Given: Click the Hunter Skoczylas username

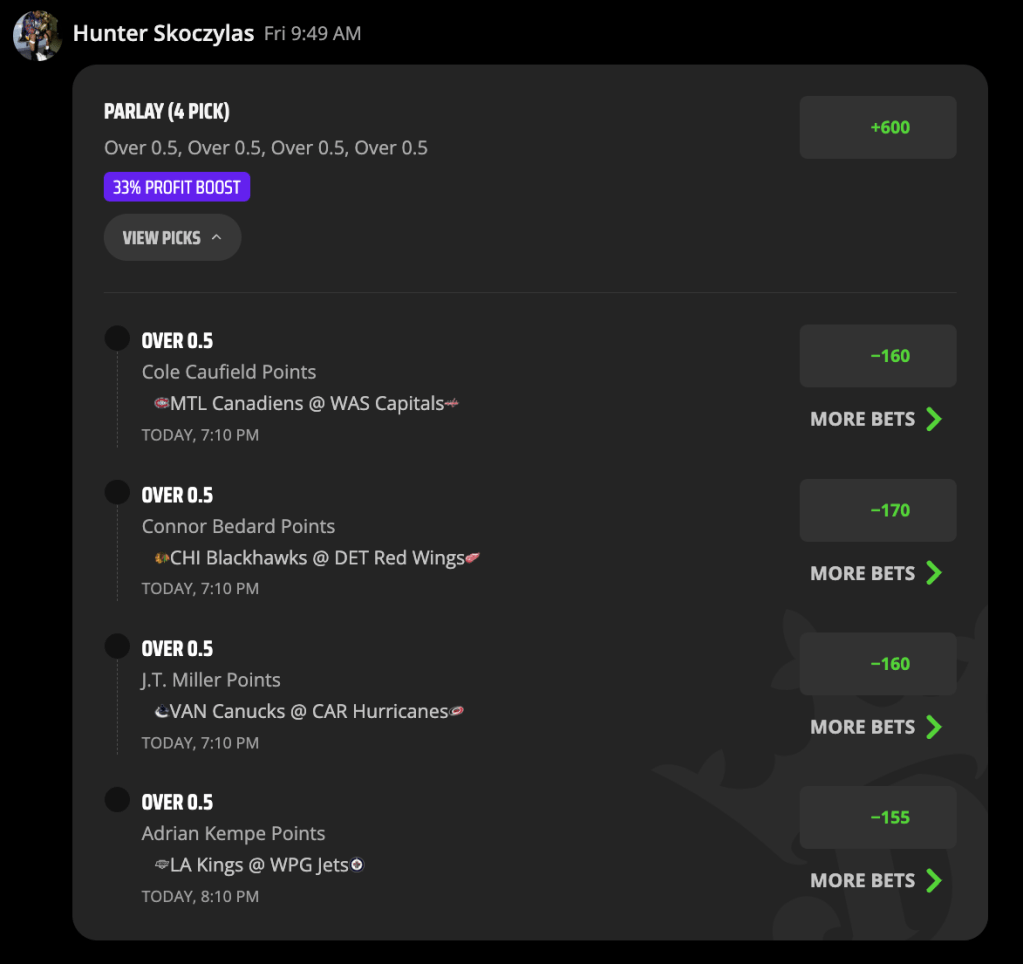Looking at the screenshot, I should point(163,33).
